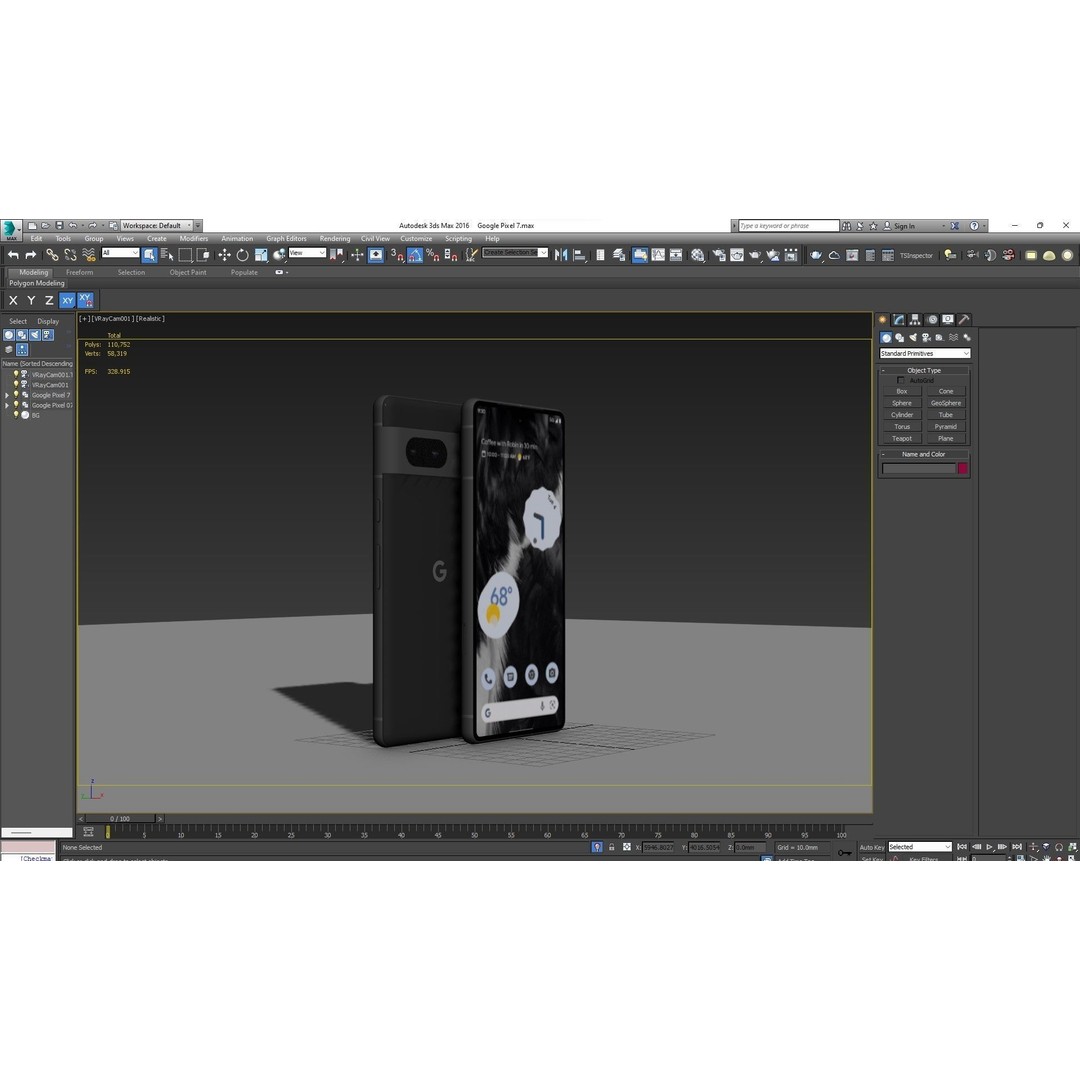Open the Utilities hammer panel icon
Viewport: 1080px width, 1080px height.
pyautogui.click(x=964, y=320)
